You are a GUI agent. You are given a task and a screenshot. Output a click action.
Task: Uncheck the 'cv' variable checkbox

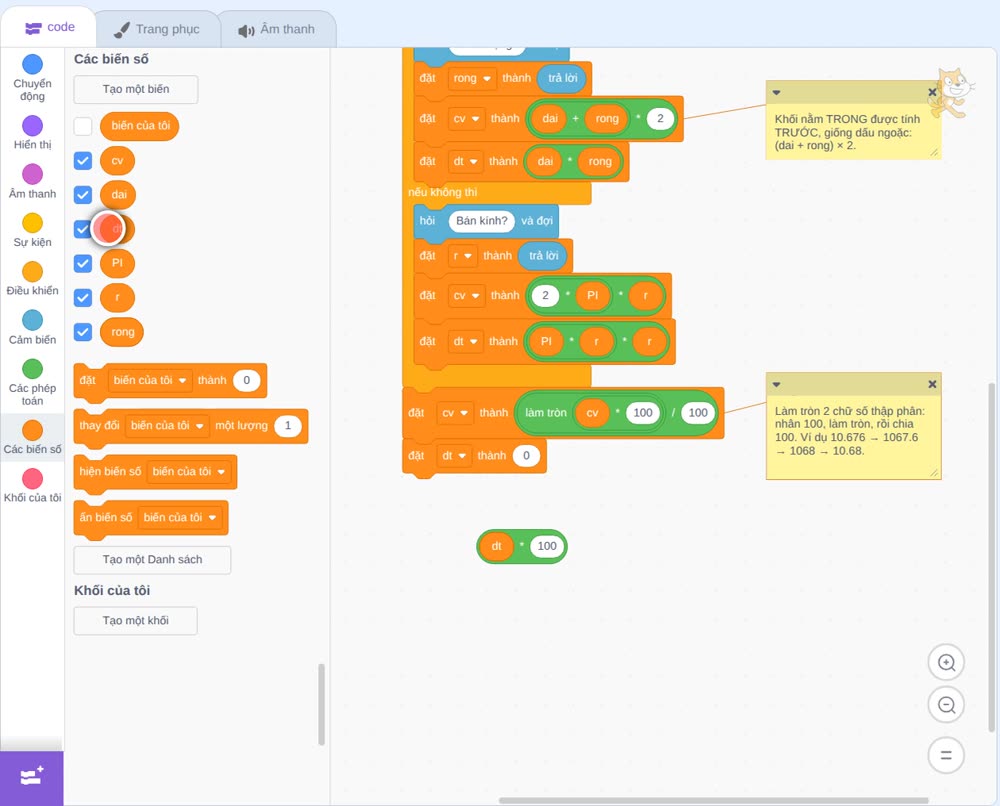83,161
